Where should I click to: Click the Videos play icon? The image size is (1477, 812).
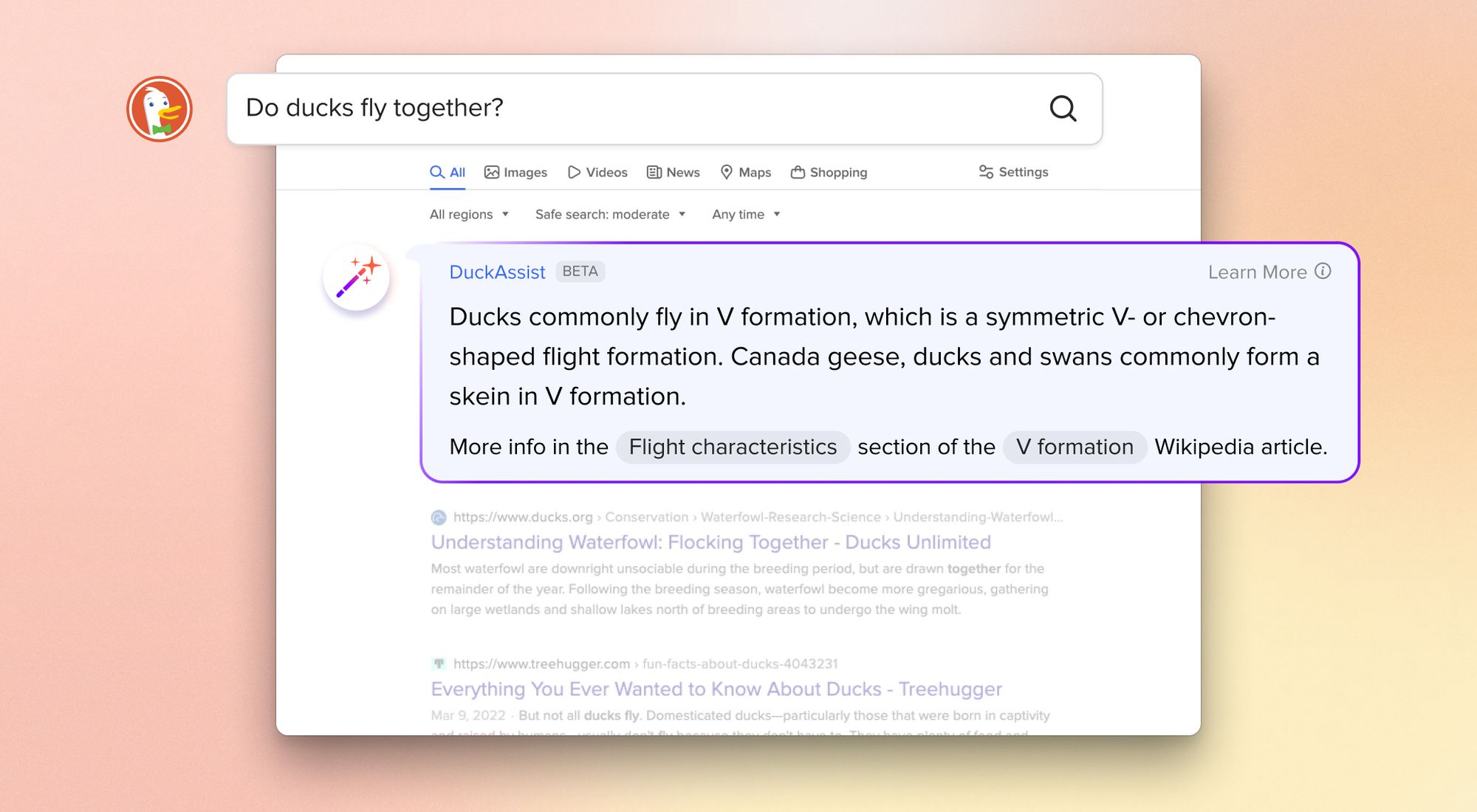click(575, 171)
